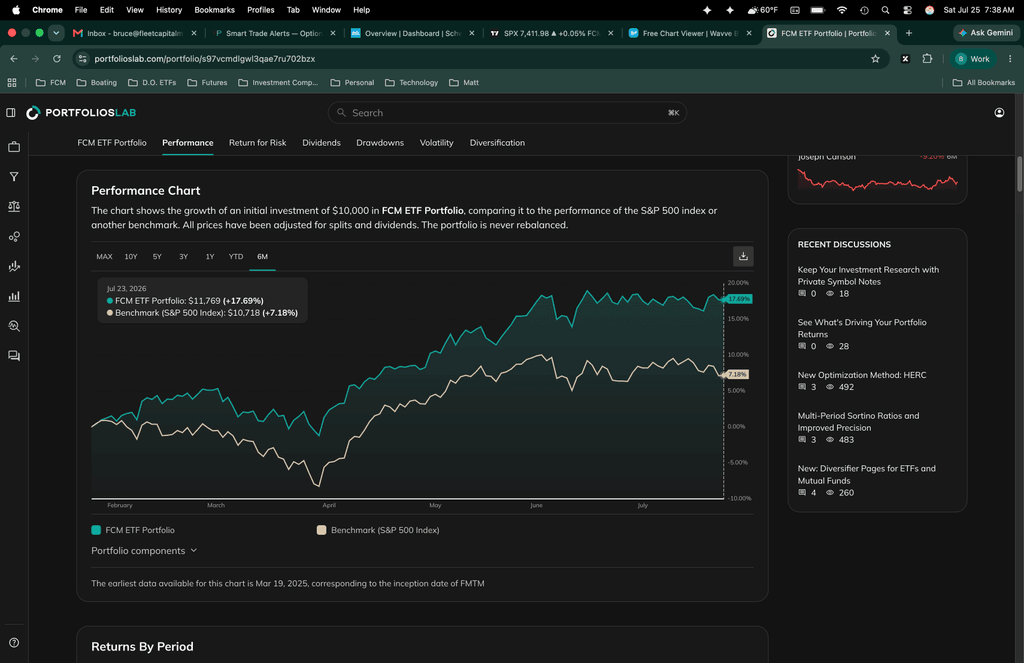Open the Futures bookmarks folder
1024x663 pixels.
tap(207, 82)
